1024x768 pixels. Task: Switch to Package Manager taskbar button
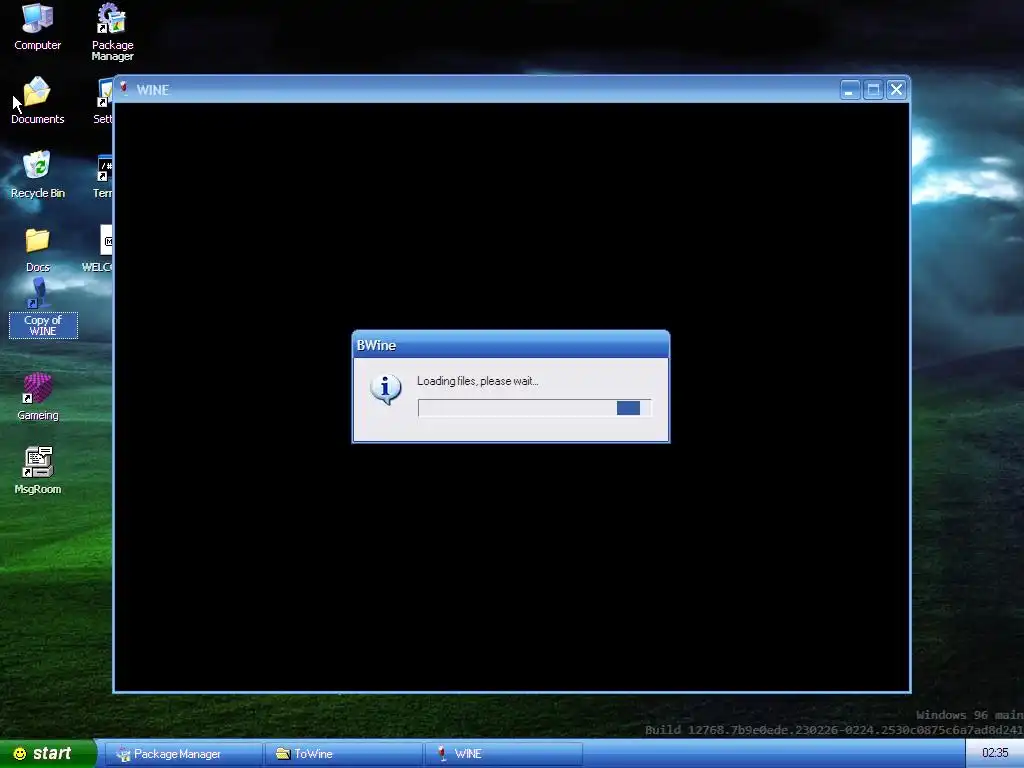click(183, 754)
